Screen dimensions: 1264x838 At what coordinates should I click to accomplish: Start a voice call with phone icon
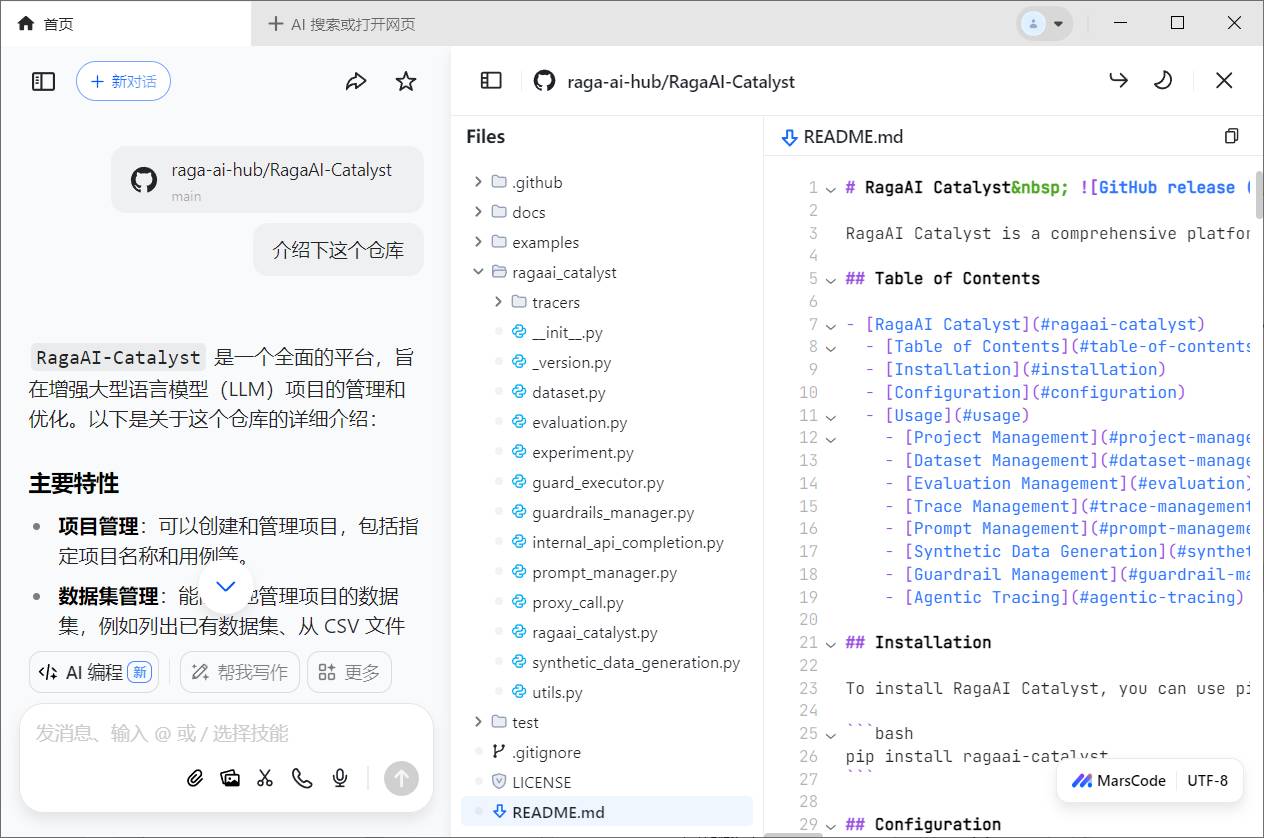302,778
